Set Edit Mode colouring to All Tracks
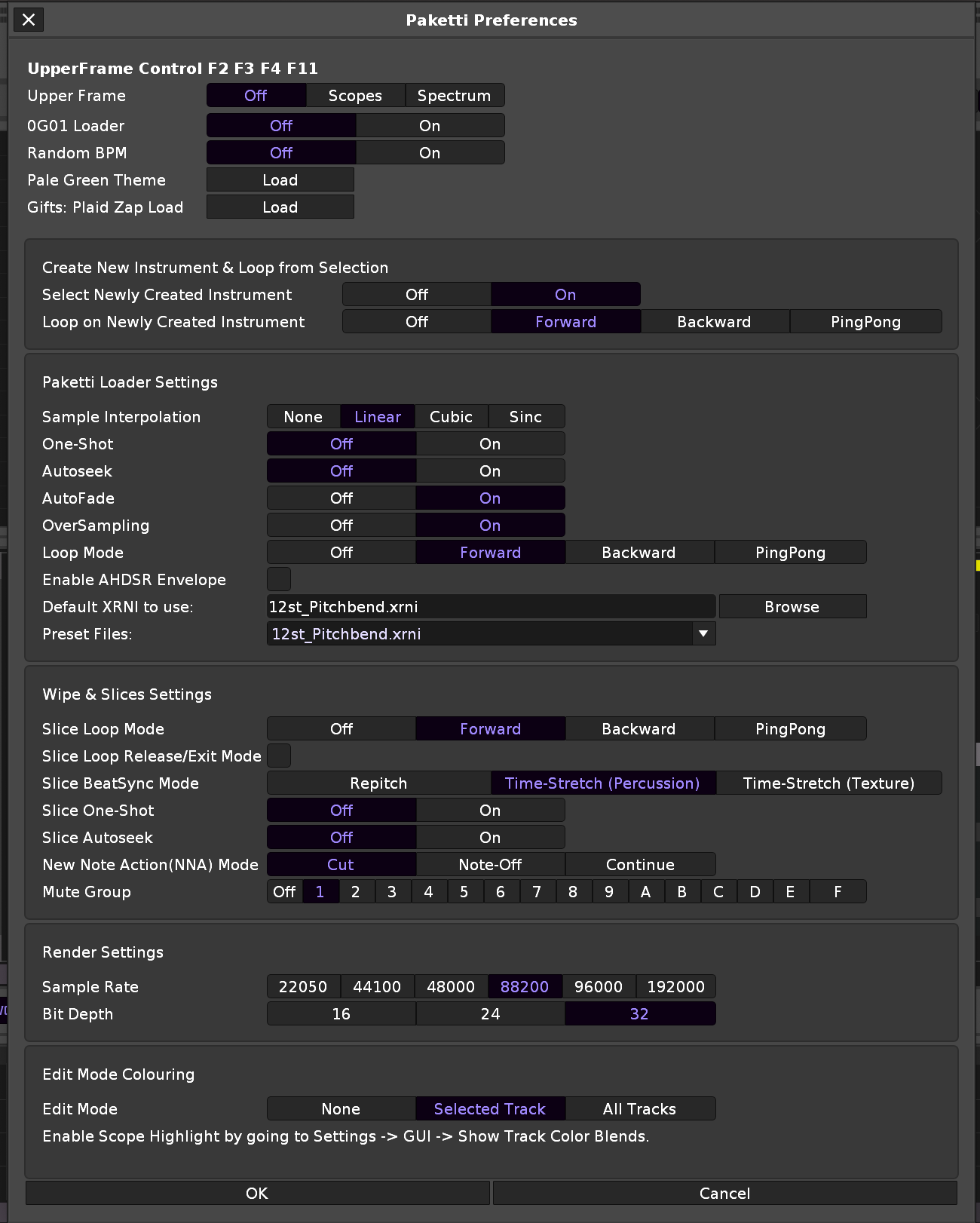Viewport: 980px width, 1223px height. point(639,1109)
